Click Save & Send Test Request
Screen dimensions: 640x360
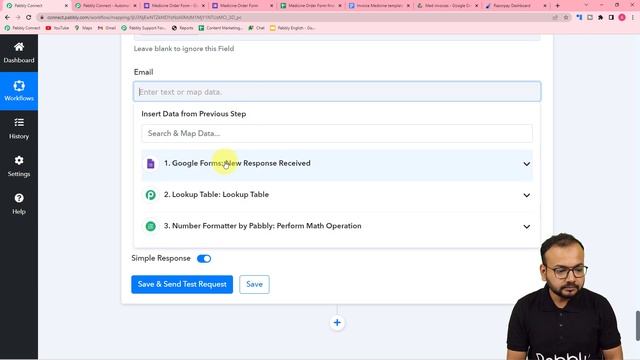(x=182, y=284)
